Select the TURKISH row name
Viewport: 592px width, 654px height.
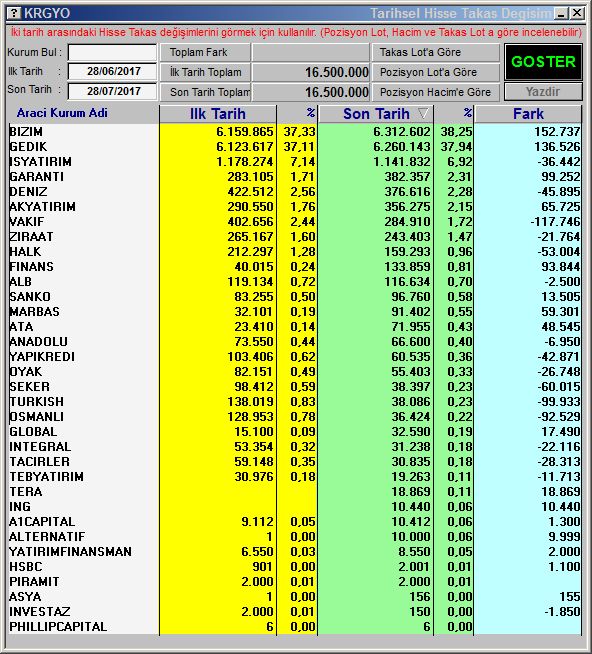36,402
